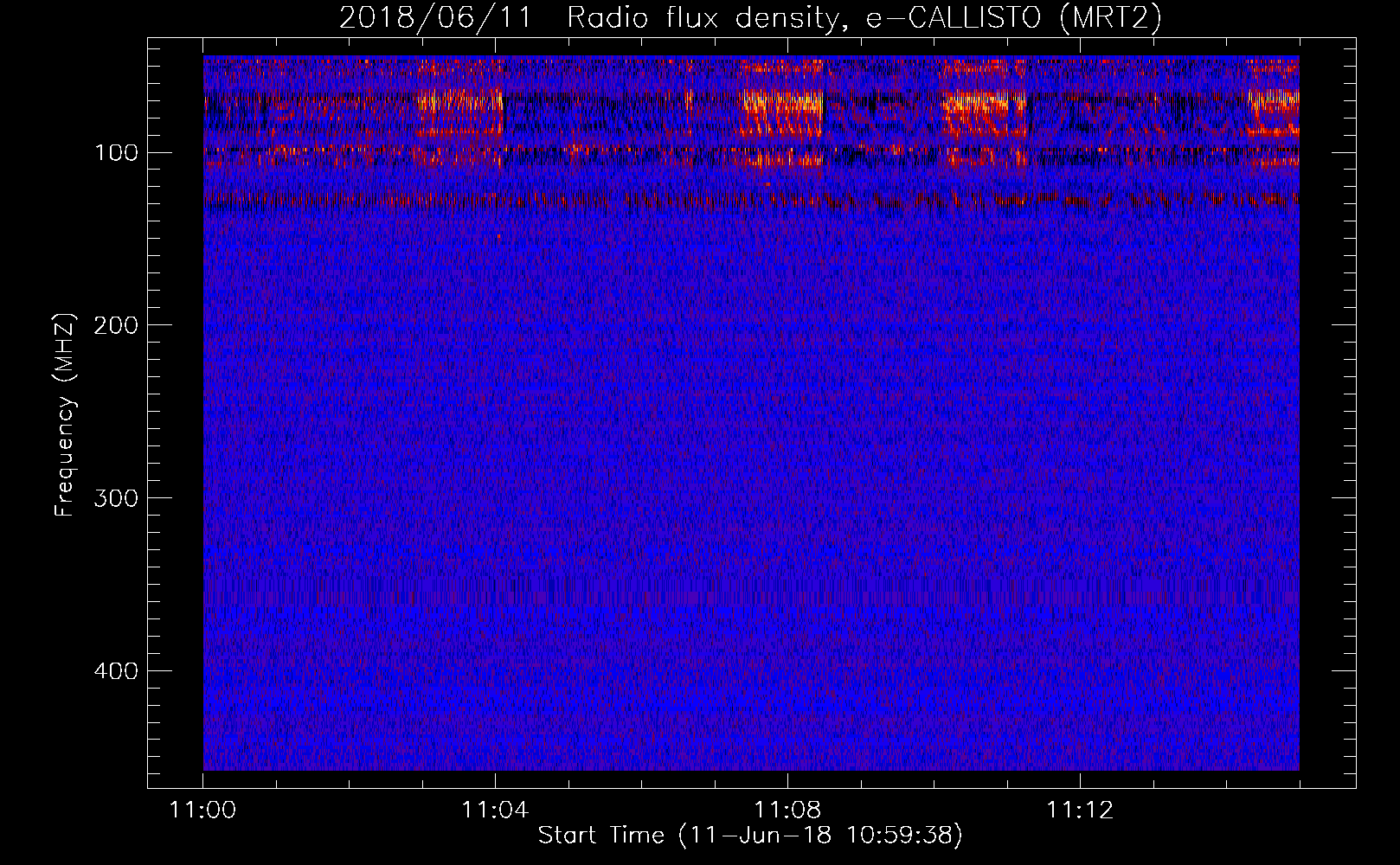Click the bright radio burst after 11:10
Viewport: 1400px width, 865px height.
pos(983,111)
